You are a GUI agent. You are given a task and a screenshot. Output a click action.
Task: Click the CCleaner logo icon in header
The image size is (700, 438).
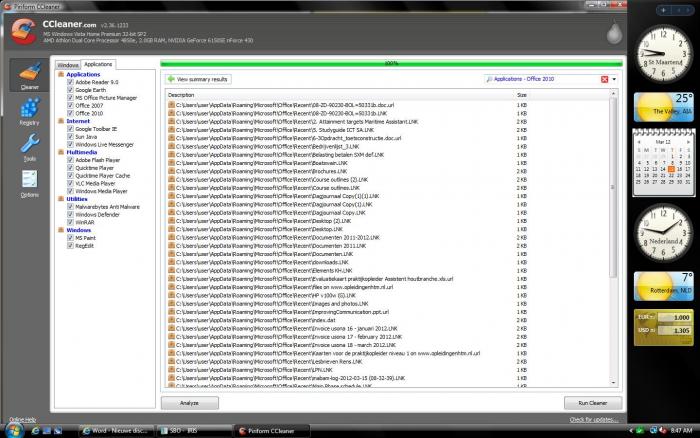[x=23, y=31]
